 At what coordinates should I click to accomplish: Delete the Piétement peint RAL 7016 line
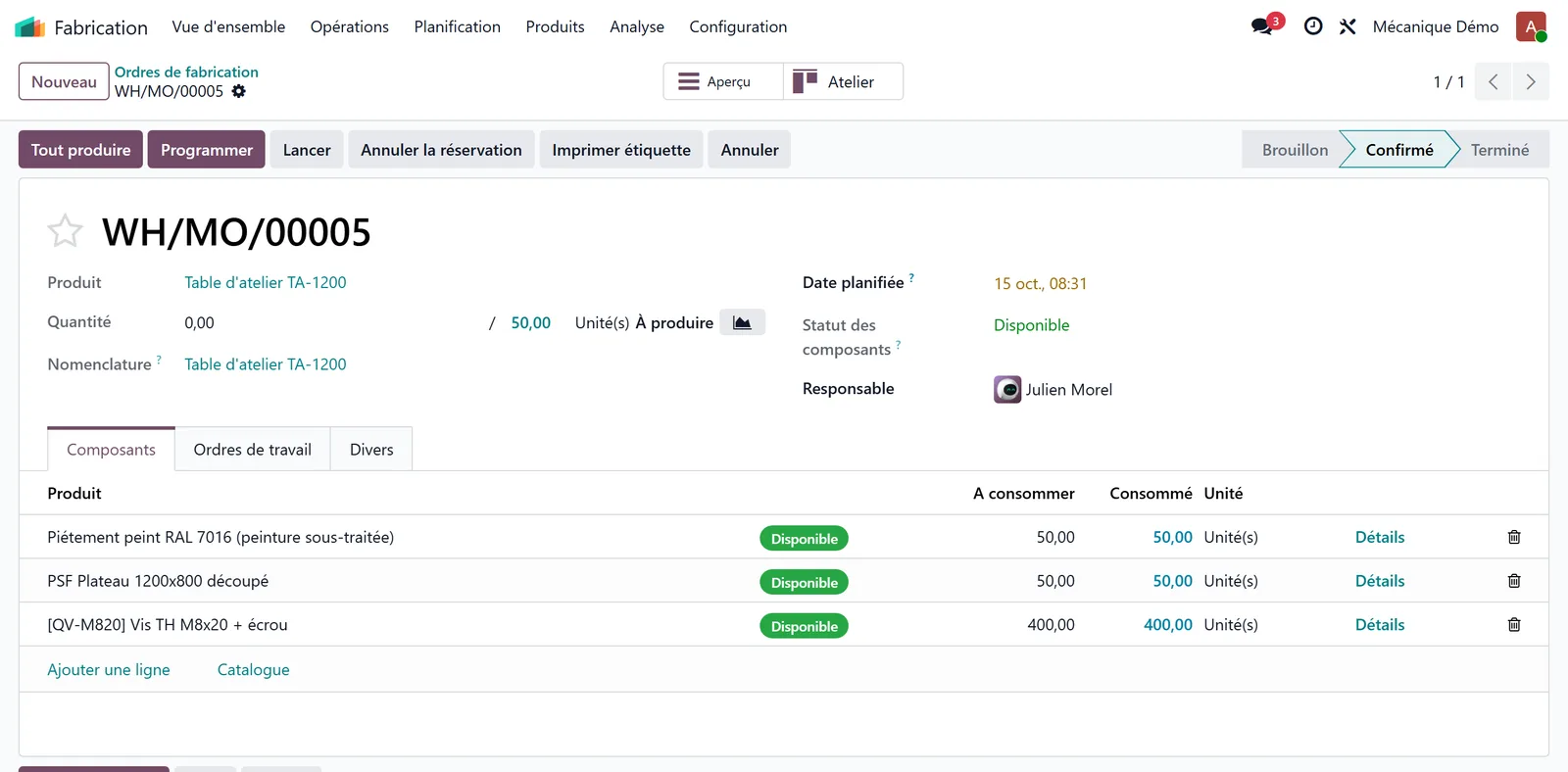coord(1514,537)
